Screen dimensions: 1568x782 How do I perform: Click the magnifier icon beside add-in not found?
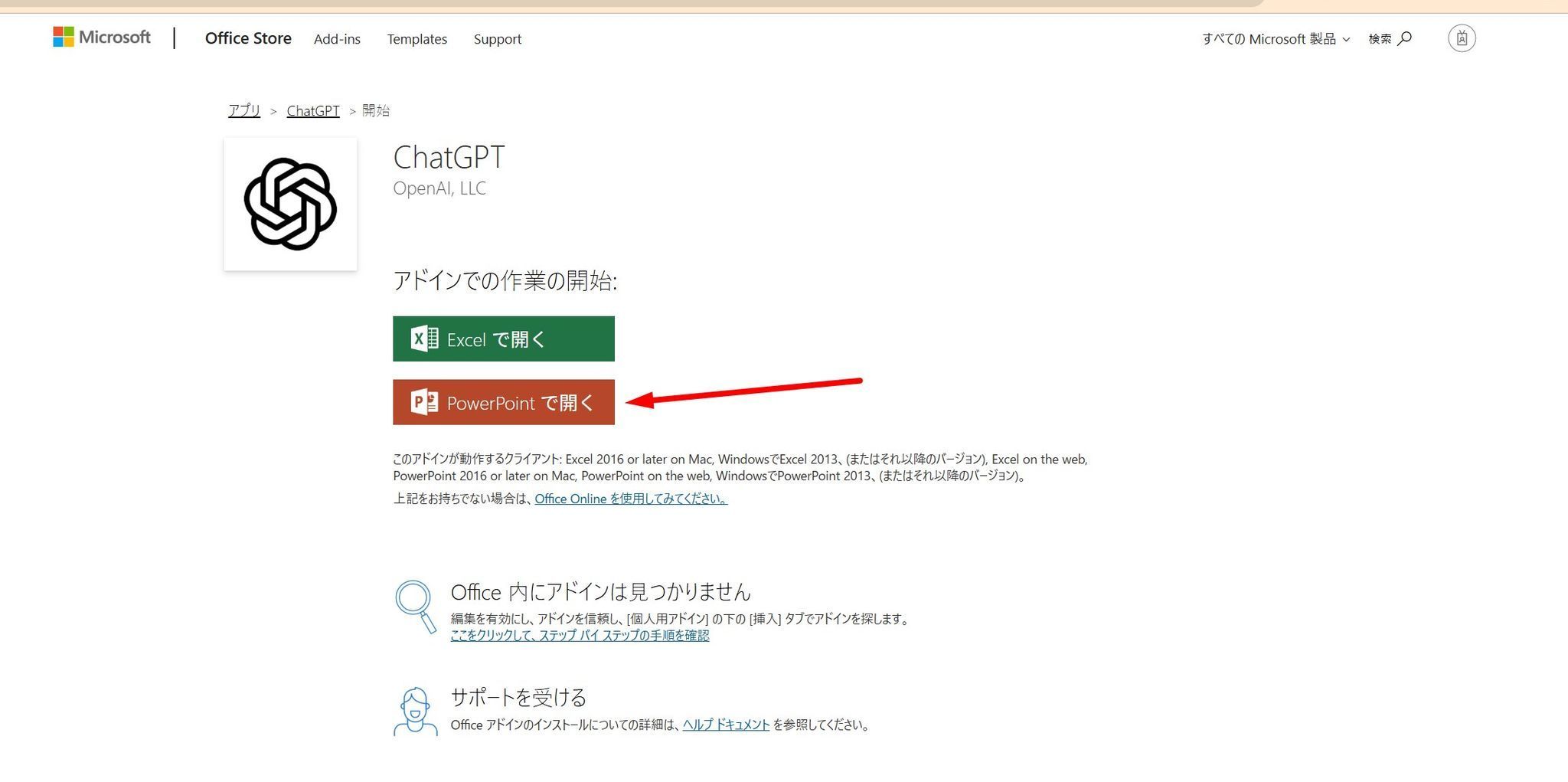coord(416,607)
